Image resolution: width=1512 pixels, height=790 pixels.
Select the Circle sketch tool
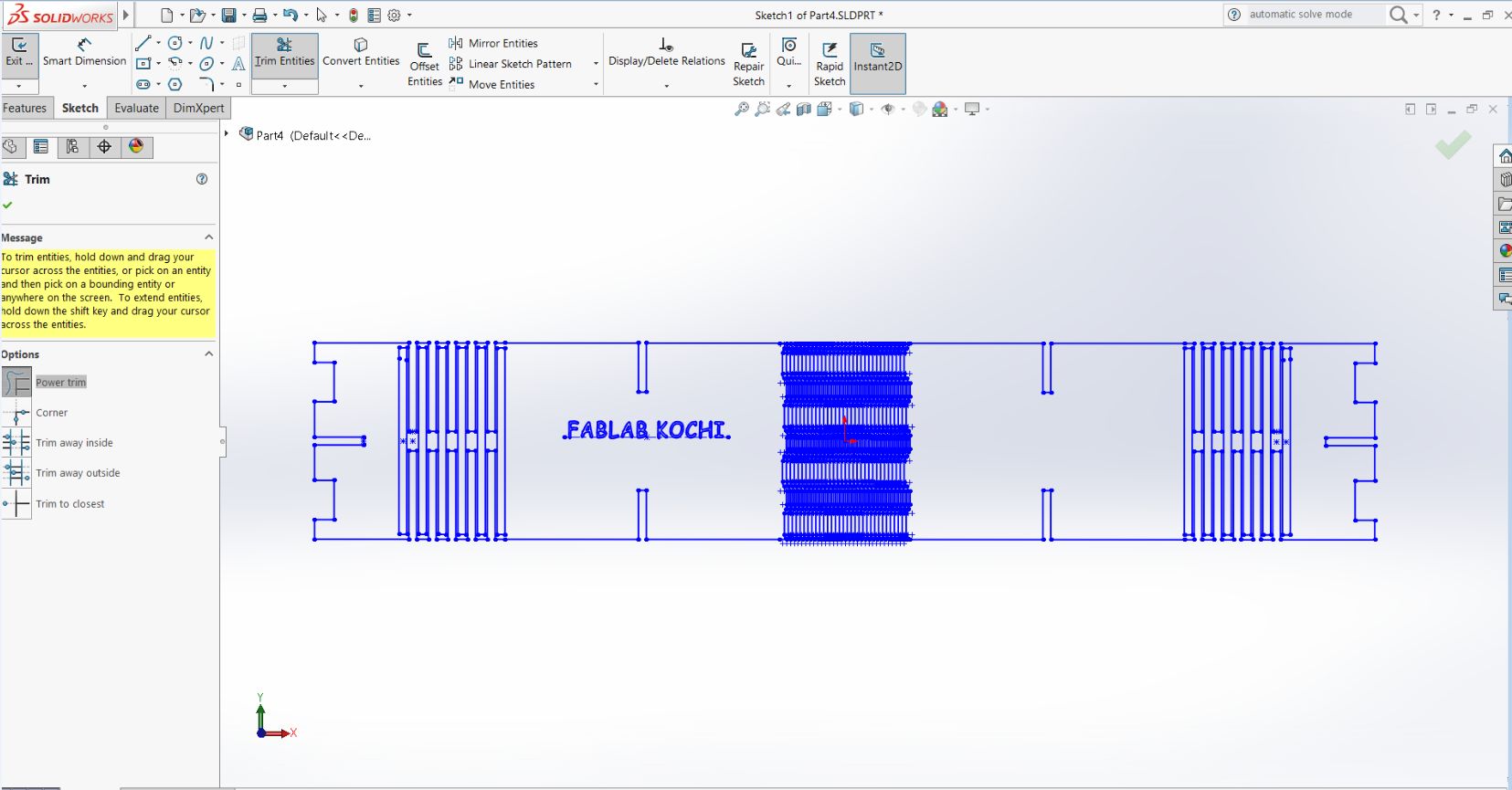(x=174, y=43)
